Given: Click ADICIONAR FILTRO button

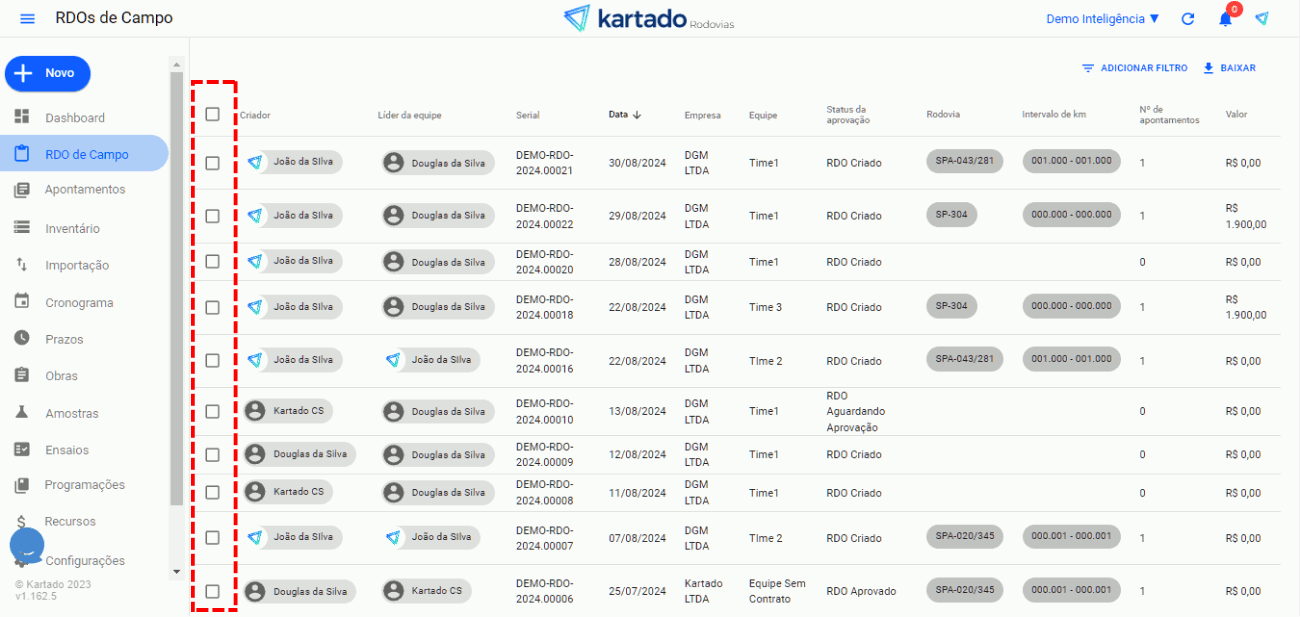Looking at the screenshot, I should point(1134,68).
